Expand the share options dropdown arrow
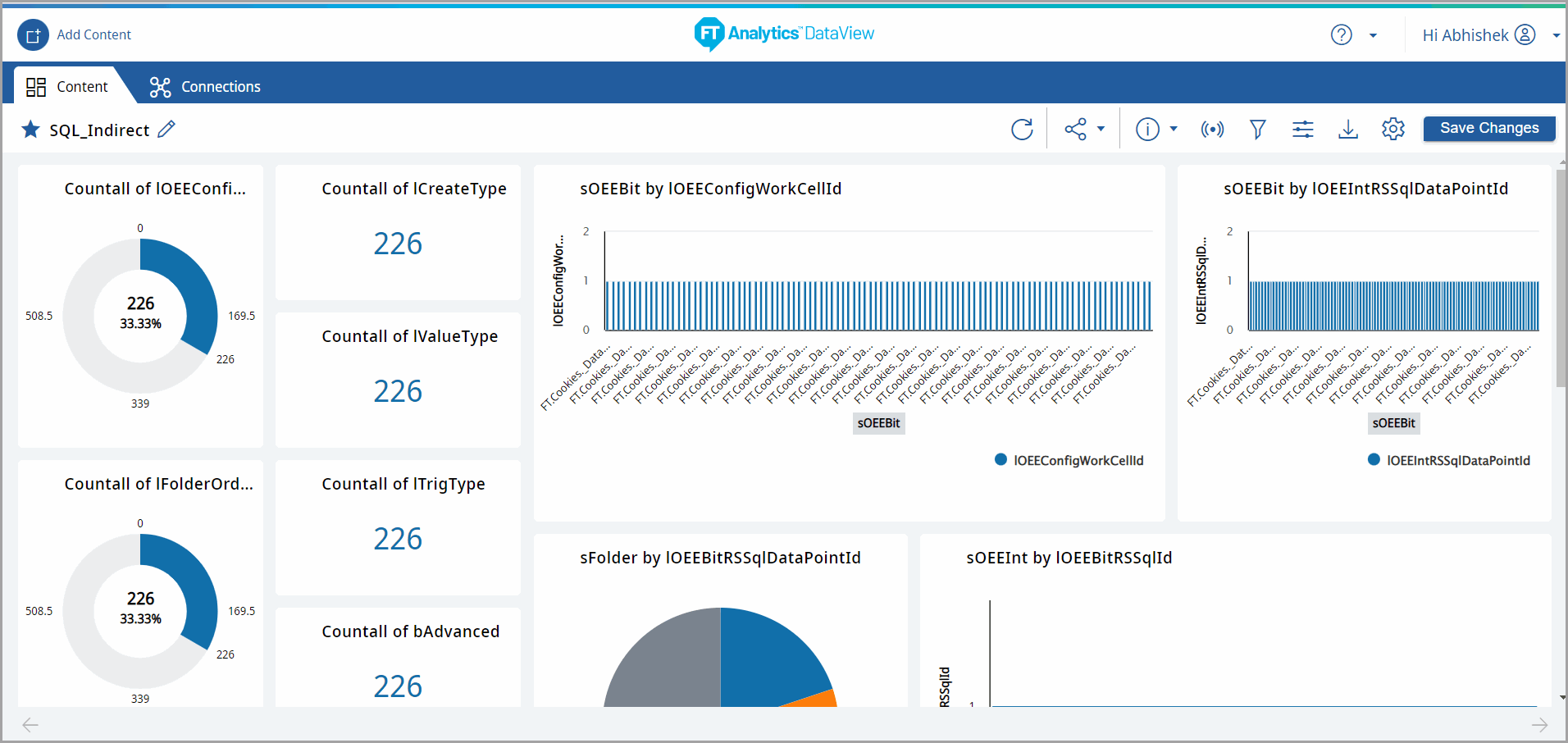 pos(1101,130)
